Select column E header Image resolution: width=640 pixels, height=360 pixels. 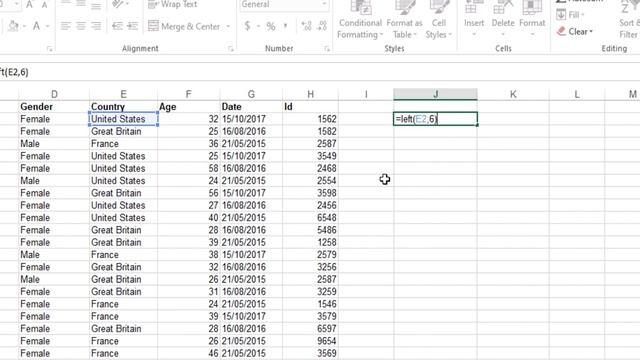[123, 94]
